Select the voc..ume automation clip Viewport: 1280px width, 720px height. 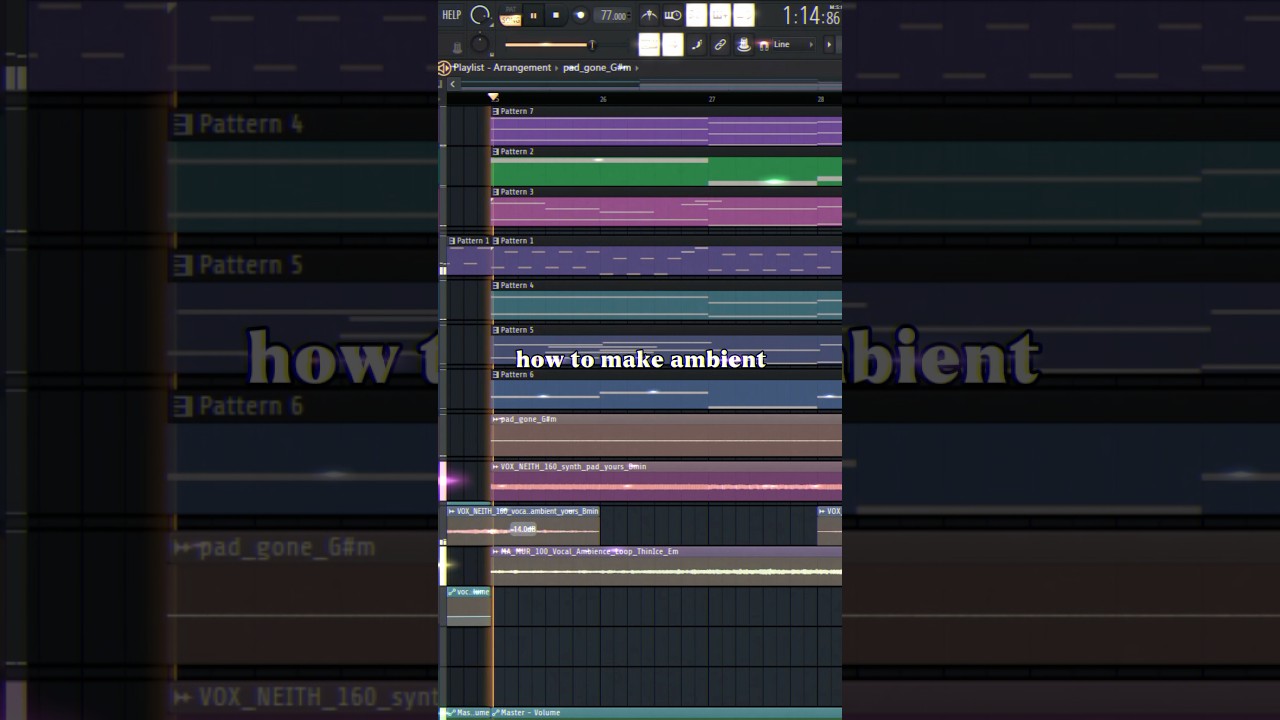[469, 606]
